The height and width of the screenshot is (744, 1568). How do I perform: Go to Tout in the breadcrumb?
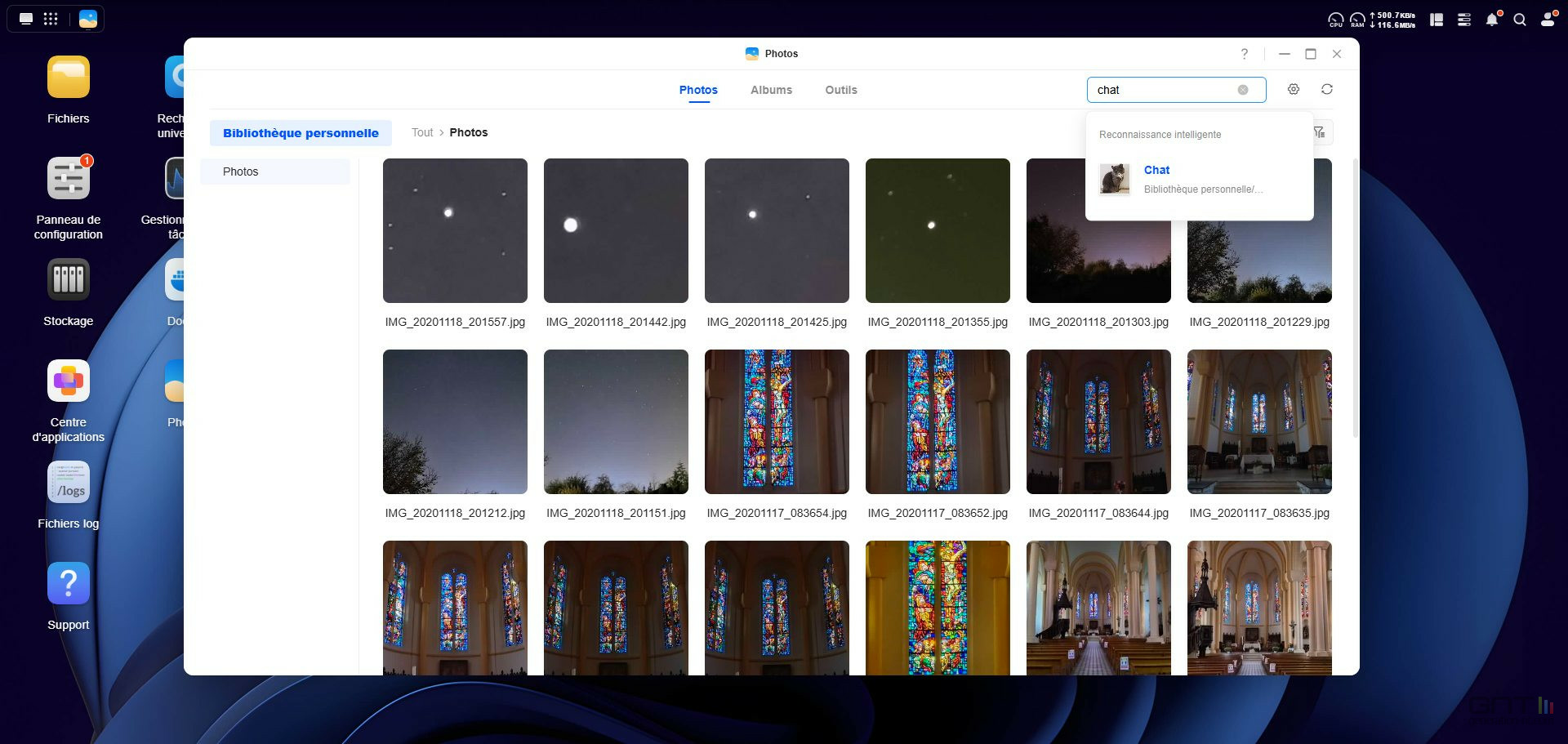tap(422, 132)
